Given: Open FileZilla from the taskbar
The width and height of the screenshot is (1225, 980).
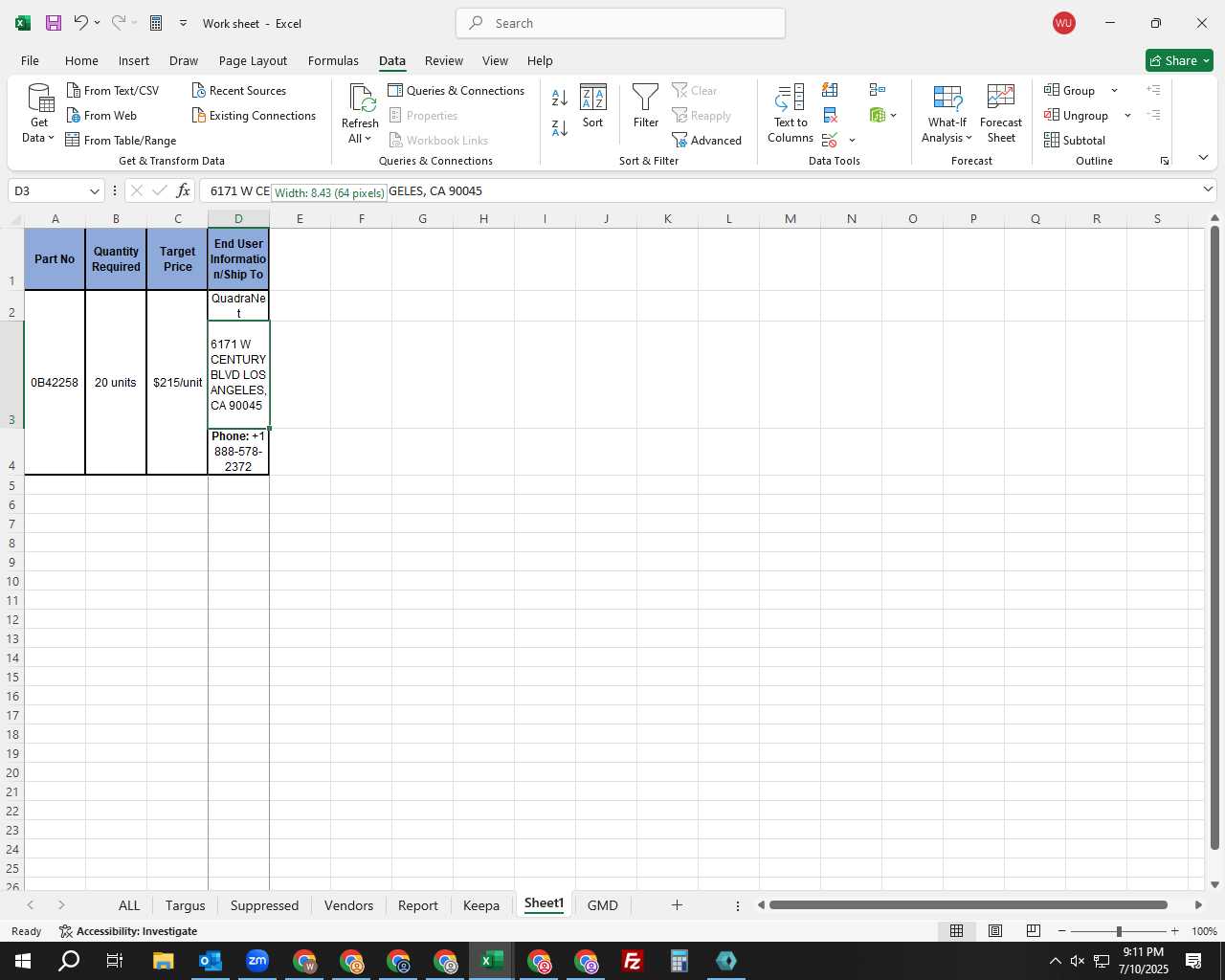Looking at the screenshot, I should (x=632, y=961).
